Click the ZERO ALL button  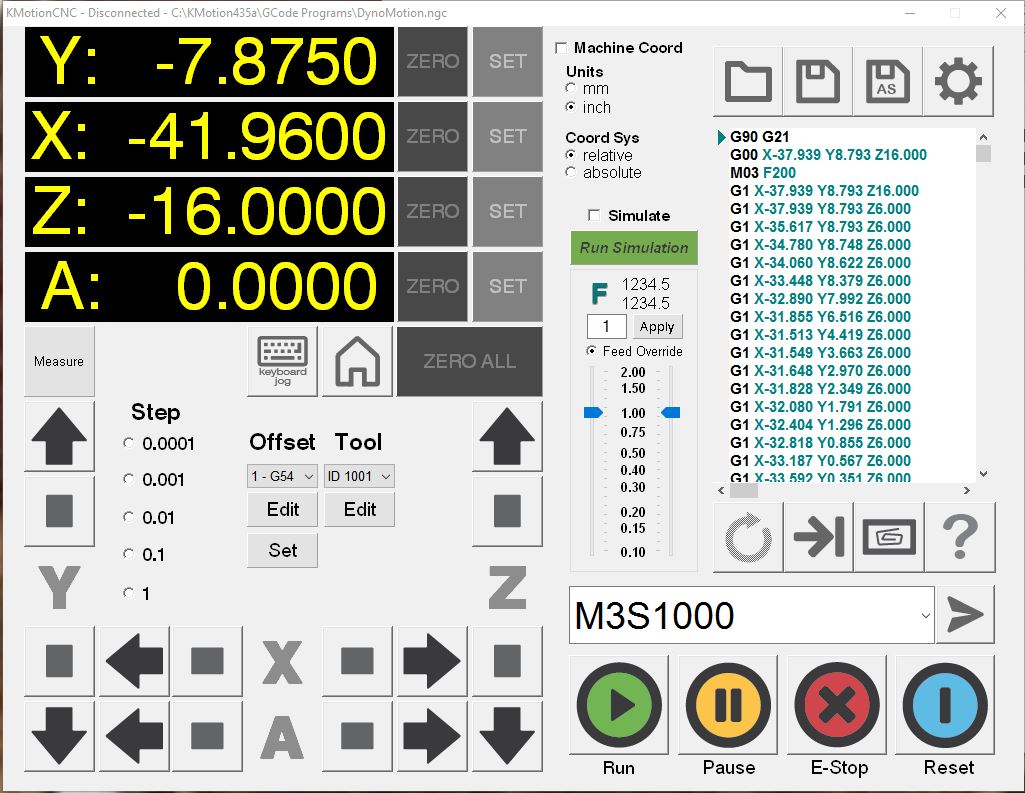469,361
